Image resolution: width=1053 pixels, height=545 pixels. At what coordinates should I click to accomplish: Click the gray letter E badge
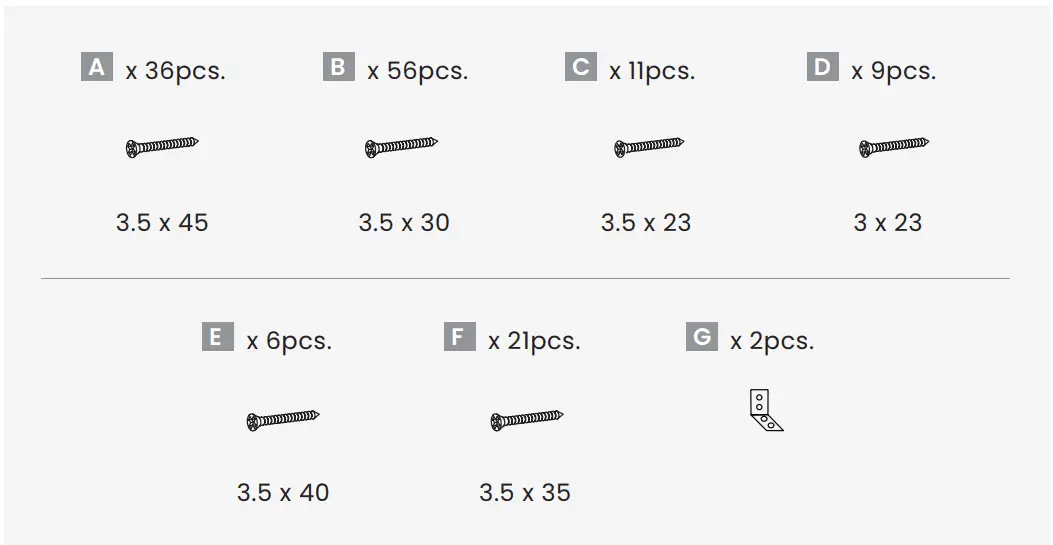217,337
